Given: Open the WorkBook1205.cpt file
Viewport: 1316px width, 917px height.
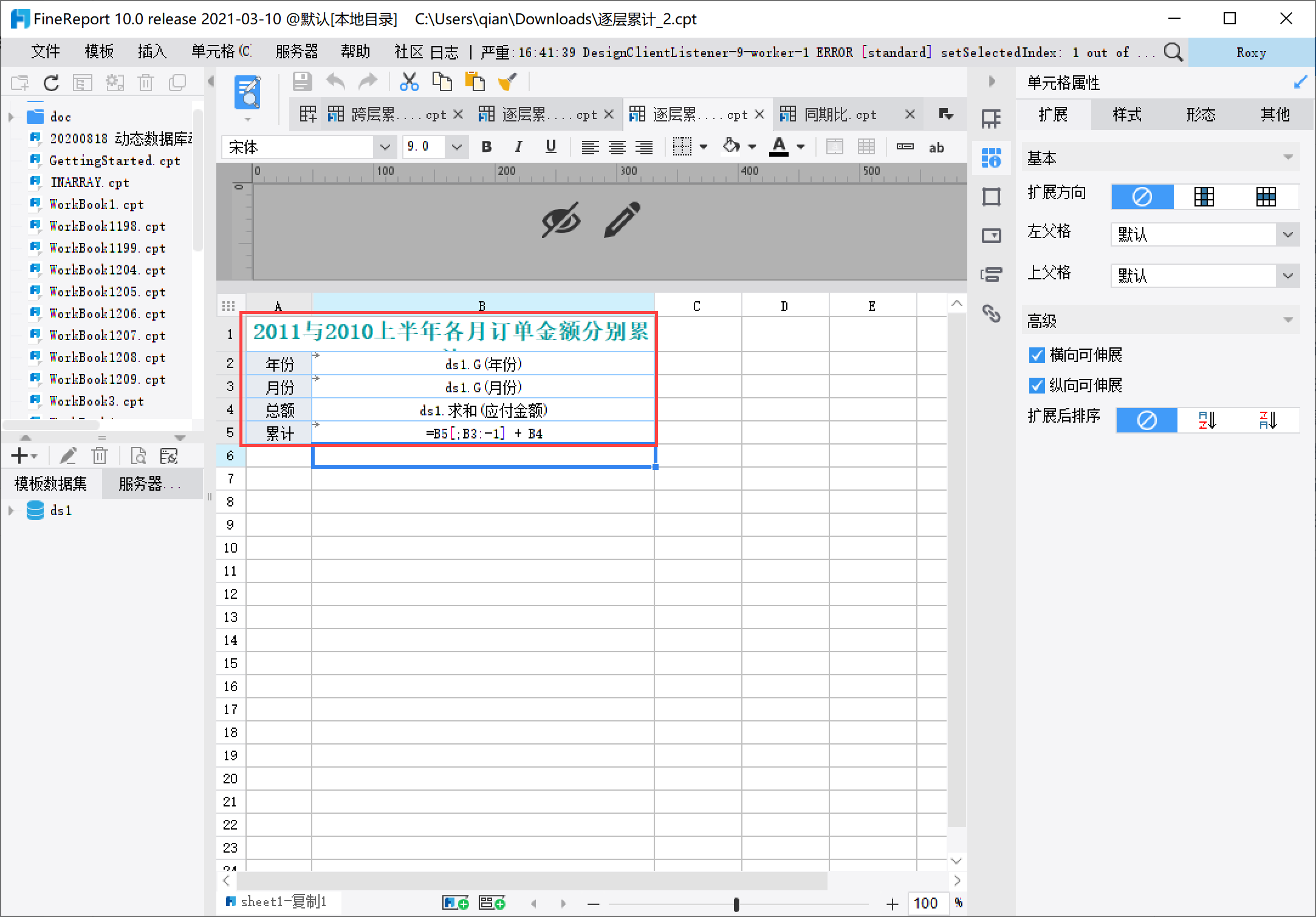Looking at the screenshot, I should click(107, 292).
